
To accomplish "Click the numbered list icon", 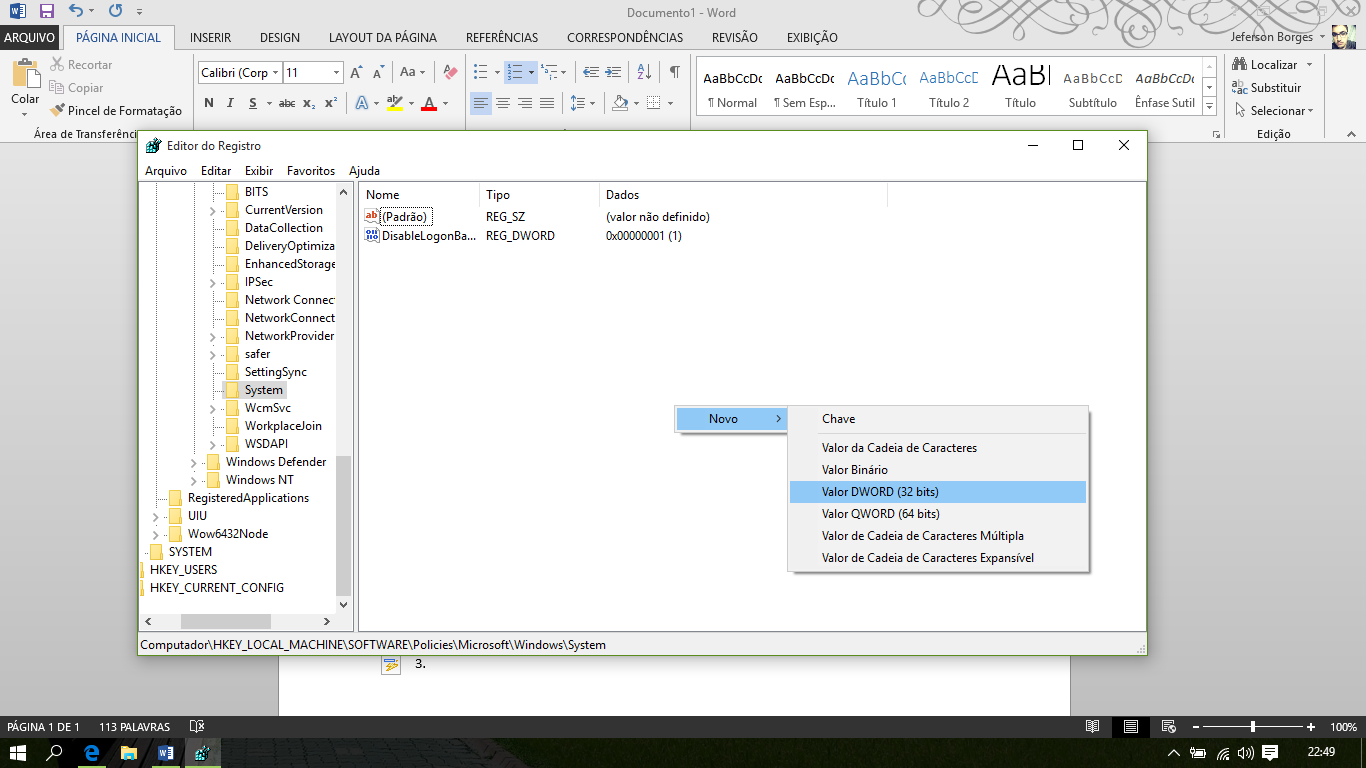I will 514,72.
